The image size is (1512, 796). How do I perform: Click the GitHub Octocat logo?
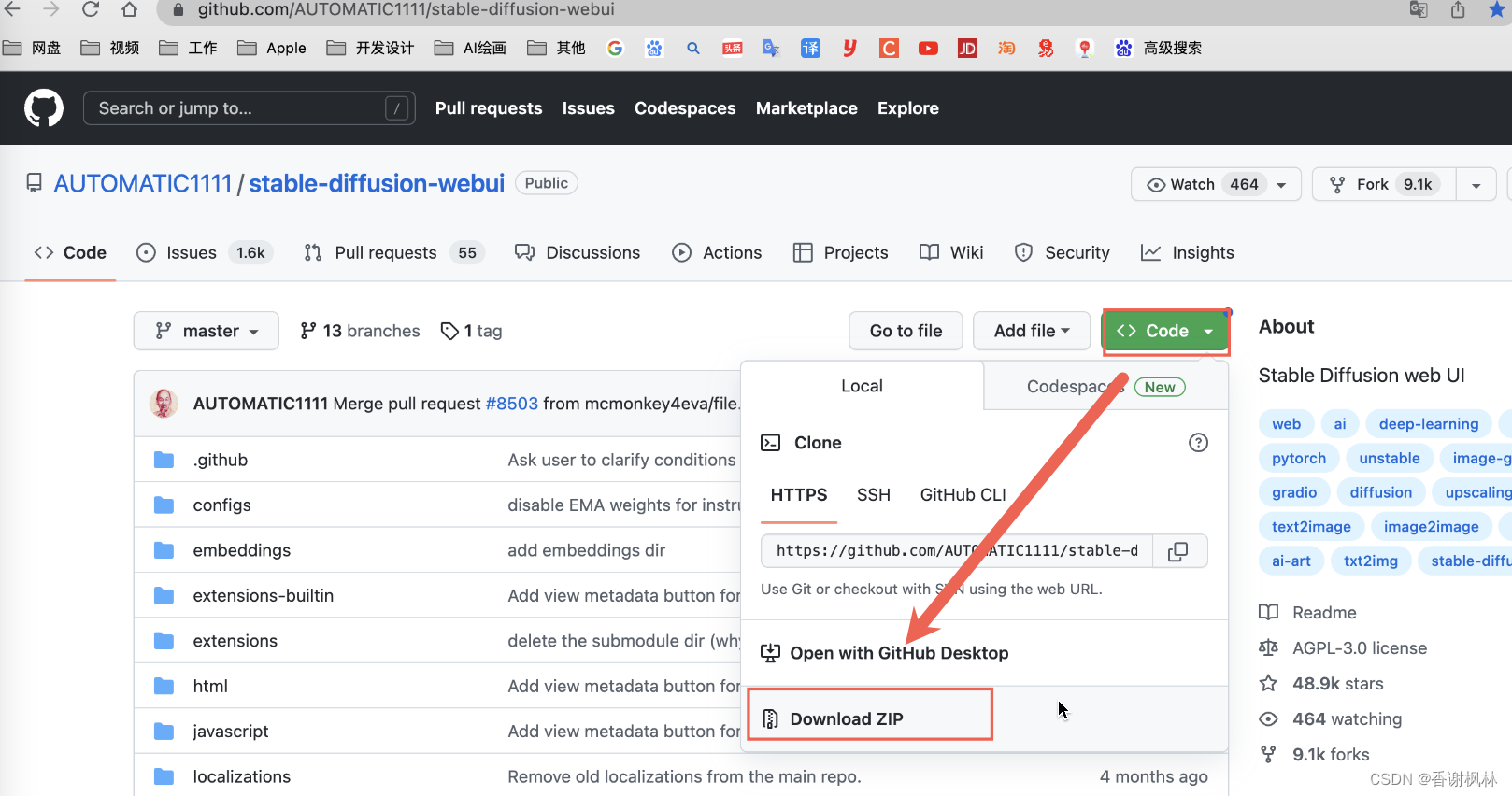[x=44, y=108]
